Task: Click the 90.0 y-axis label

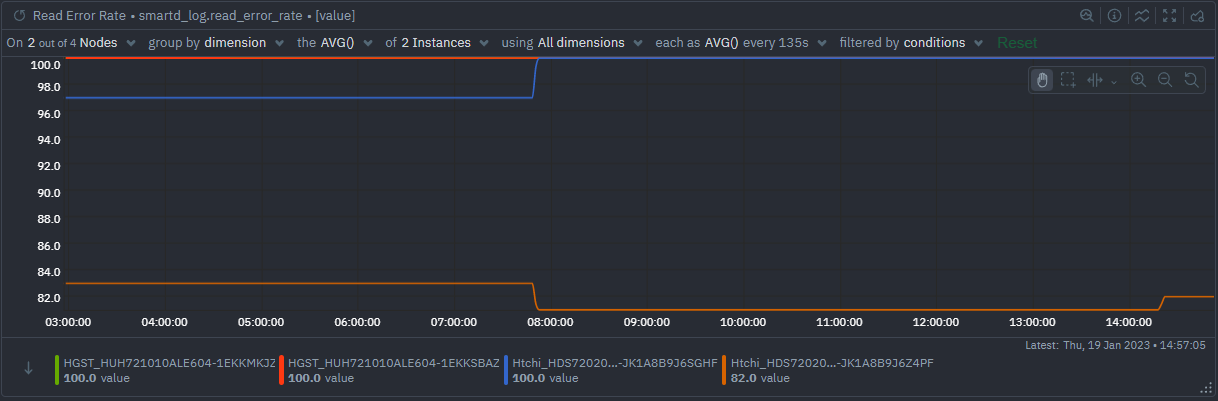Action: (49, 193)
